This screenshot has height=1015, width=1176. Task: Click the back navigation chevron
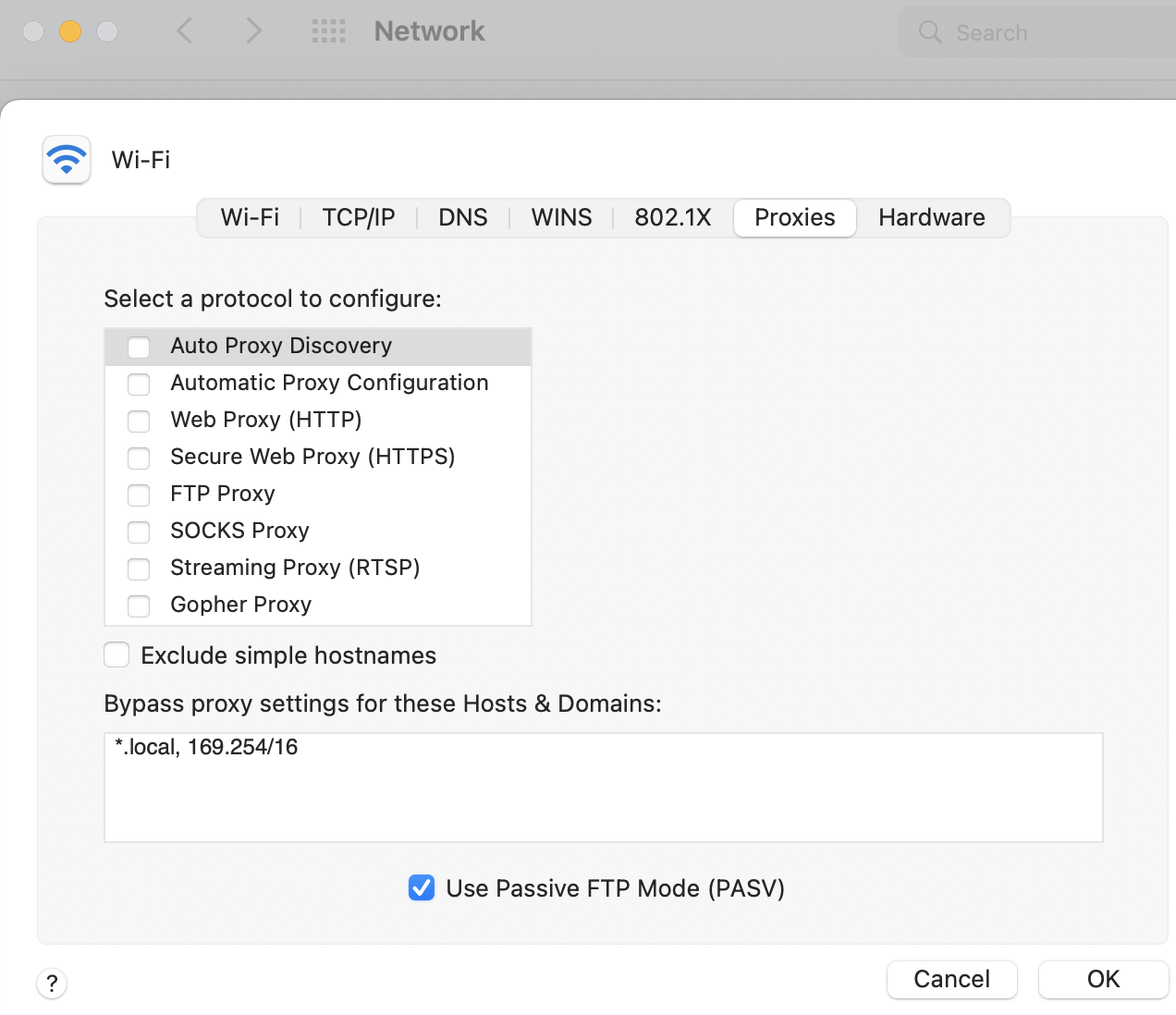pyautogui.click(x=185, y=31)
